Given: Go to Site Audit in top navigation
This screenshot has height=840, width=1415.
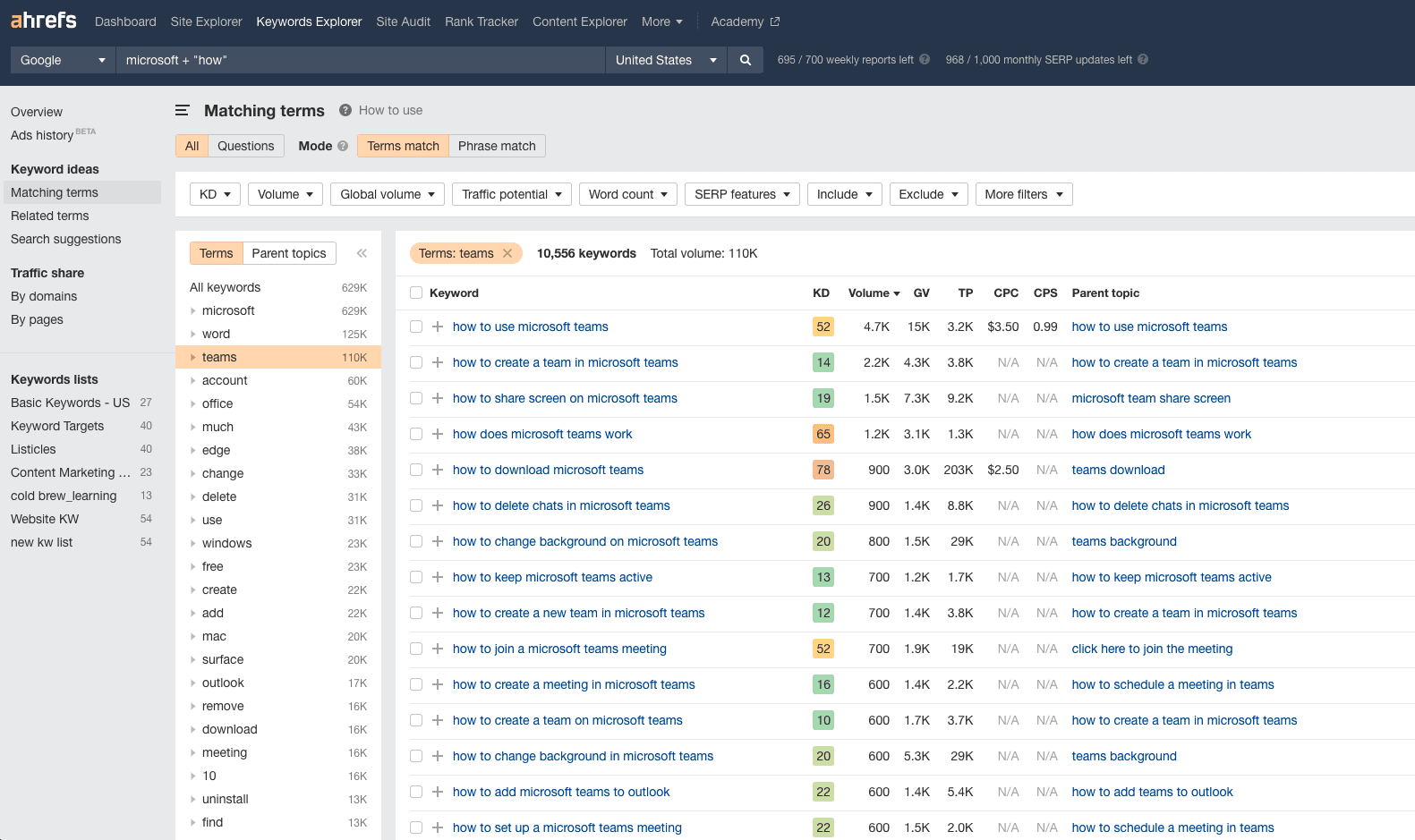Looking at the screenshot, I should click(x=404, y=21).
